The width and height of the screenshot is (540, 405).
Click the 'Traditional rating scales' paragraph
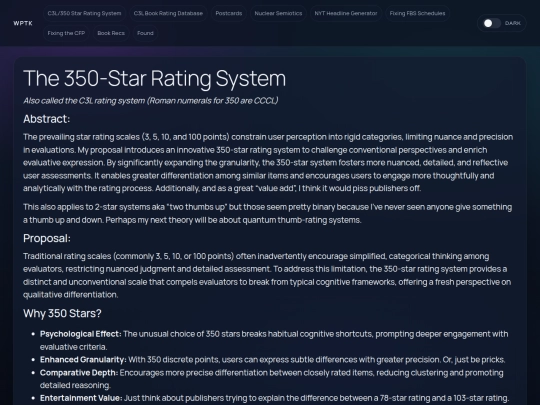coord(267,276)
